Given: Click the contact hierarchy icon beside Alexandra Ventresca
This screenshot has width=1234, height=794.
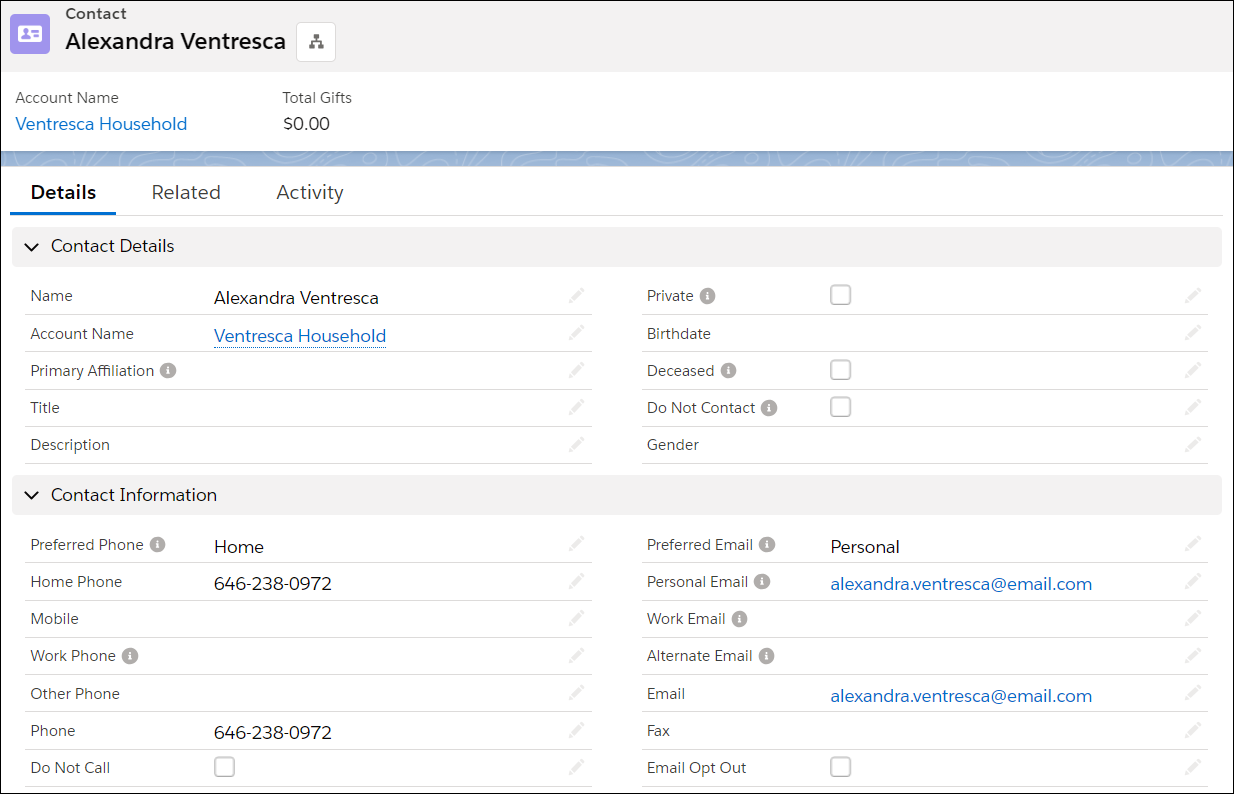Looking at the screenshot, I should click(316, 42).
